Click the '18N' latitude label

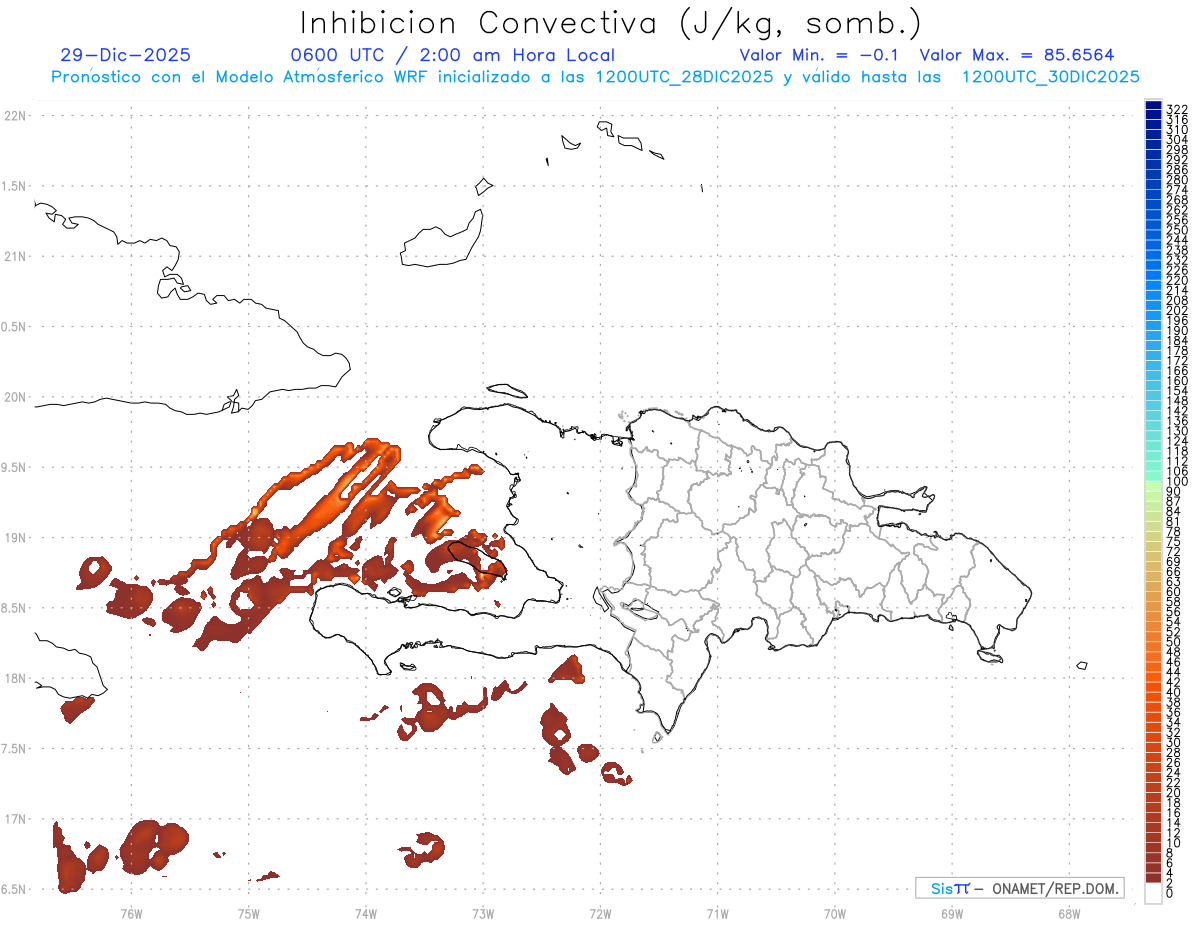pyautogui.click(x=15, y=679)
